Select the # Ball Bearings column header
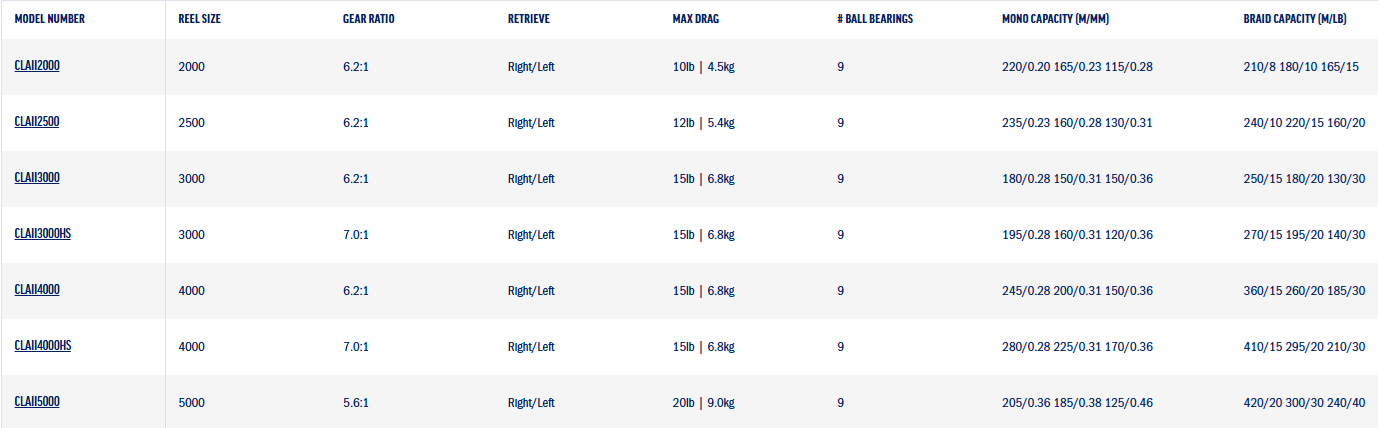This screenshot has width=1378, height=428. tap(875, 19)
